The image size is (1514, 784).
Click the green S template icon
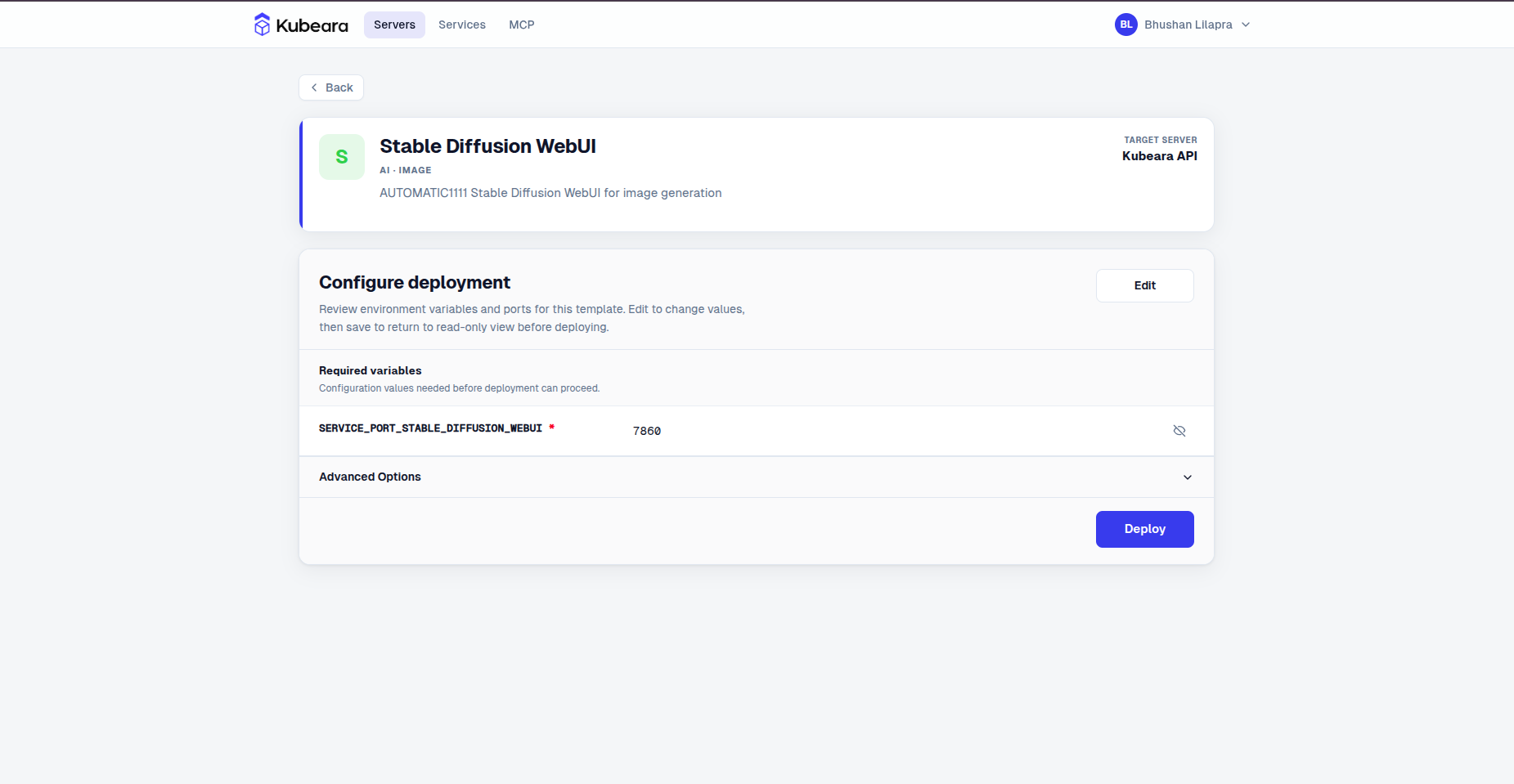pyautogui.click(x=342, y=157)
